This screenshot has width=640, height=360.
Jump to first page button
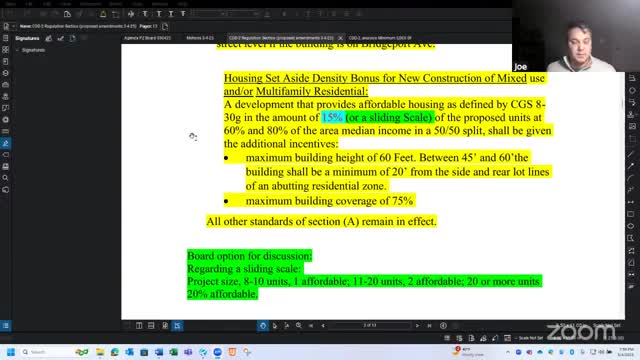coord(311,326)
